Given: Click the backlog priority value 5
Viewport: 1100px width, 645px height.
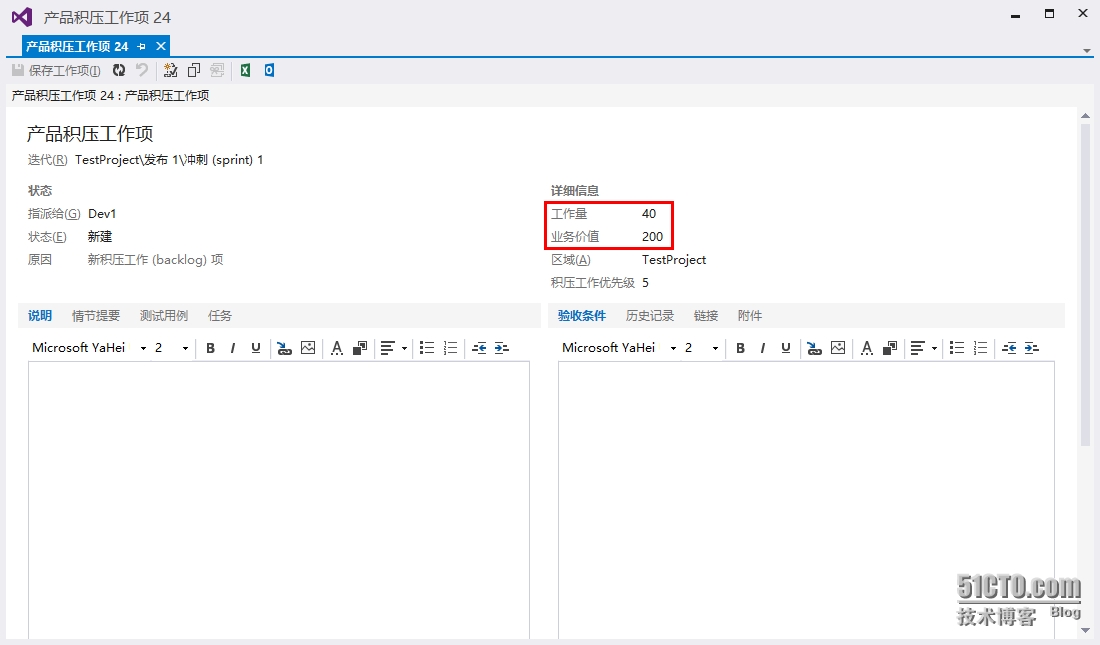Looking at the screenshot, I should point(645,283).
